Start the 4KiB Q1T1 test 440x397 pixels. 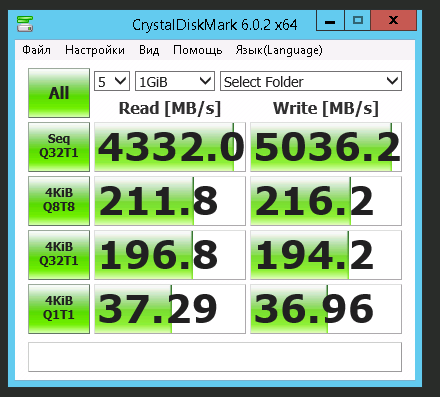(x=59, y=309)
